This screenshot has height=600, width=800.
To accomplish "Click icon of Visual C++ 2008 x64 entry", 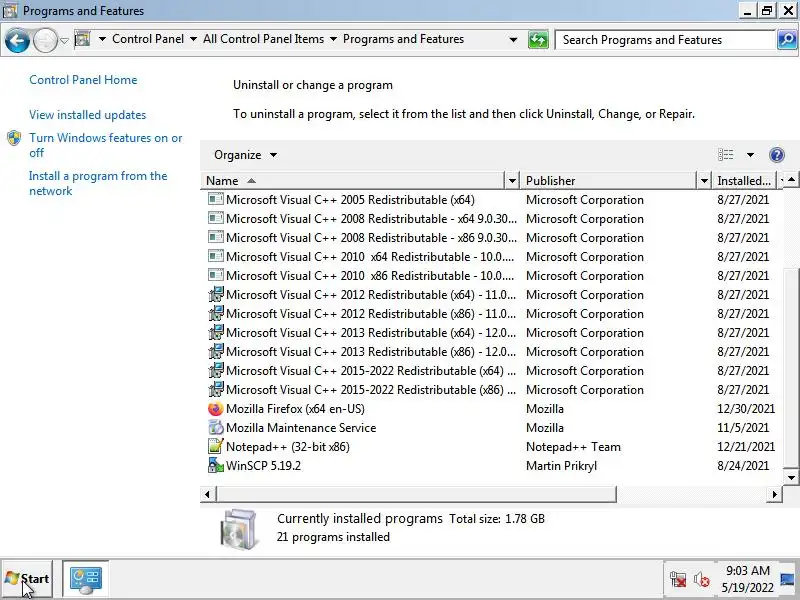I will [x=215, y=218].
